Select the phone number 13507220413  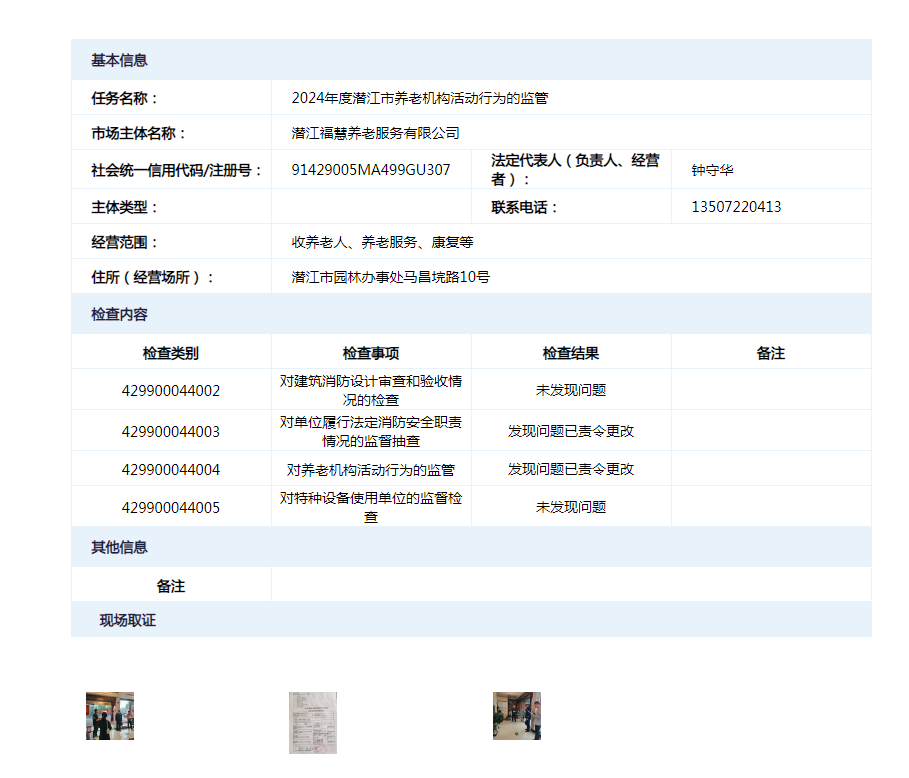736,207
